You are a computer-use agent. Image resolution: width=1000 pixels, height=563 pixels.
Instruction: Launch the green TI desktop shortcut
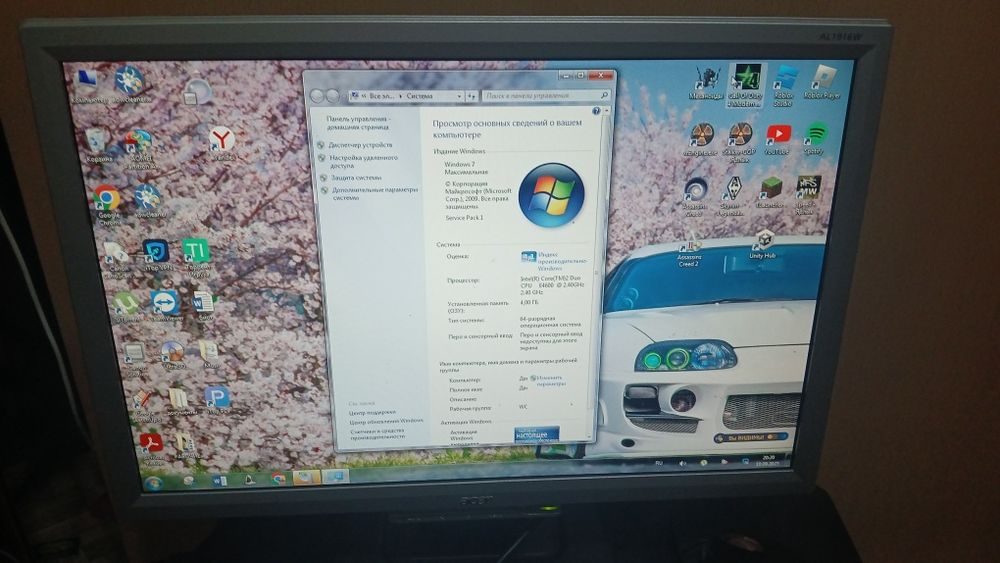click(196, 256)
